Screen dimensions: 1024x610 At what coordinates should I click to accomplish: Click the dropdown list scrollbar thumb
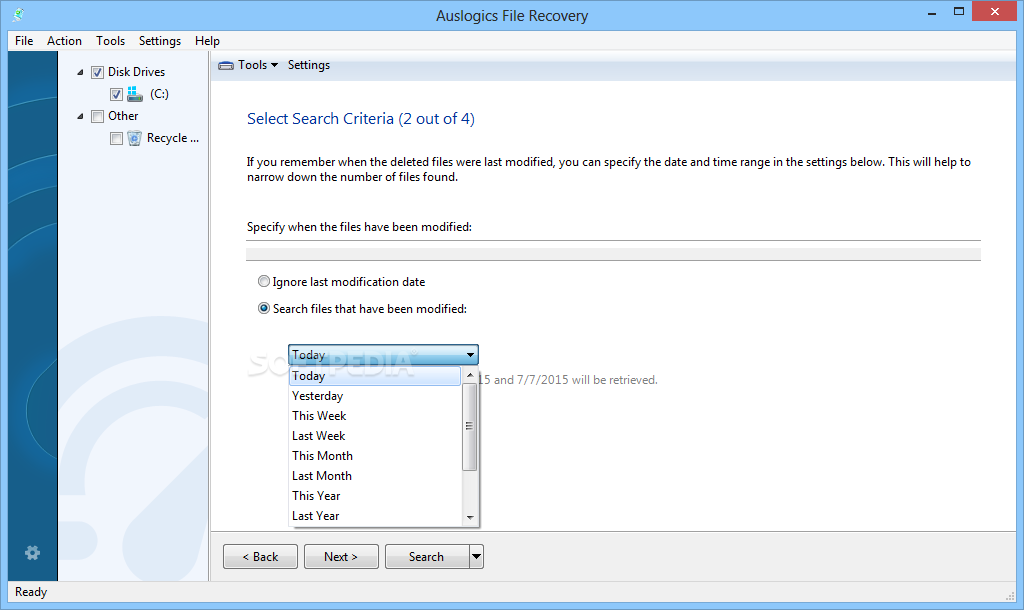470,426
